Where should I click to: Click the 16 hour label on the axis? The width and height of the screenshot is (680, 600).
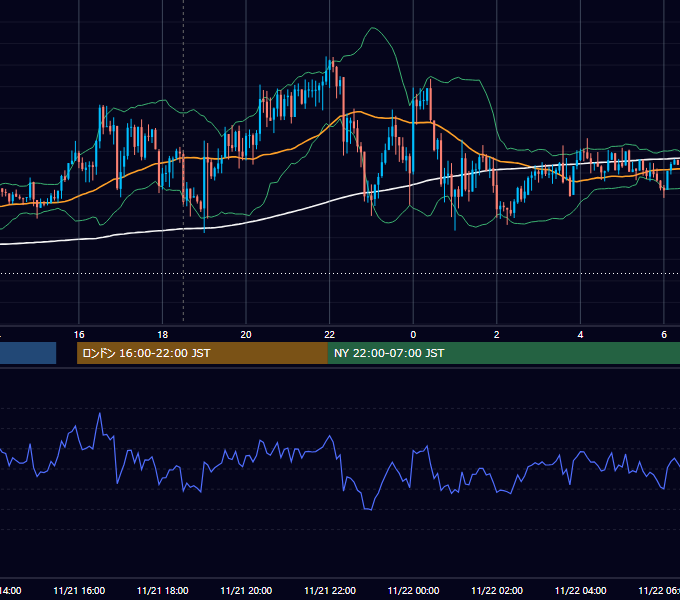point(79,335)
